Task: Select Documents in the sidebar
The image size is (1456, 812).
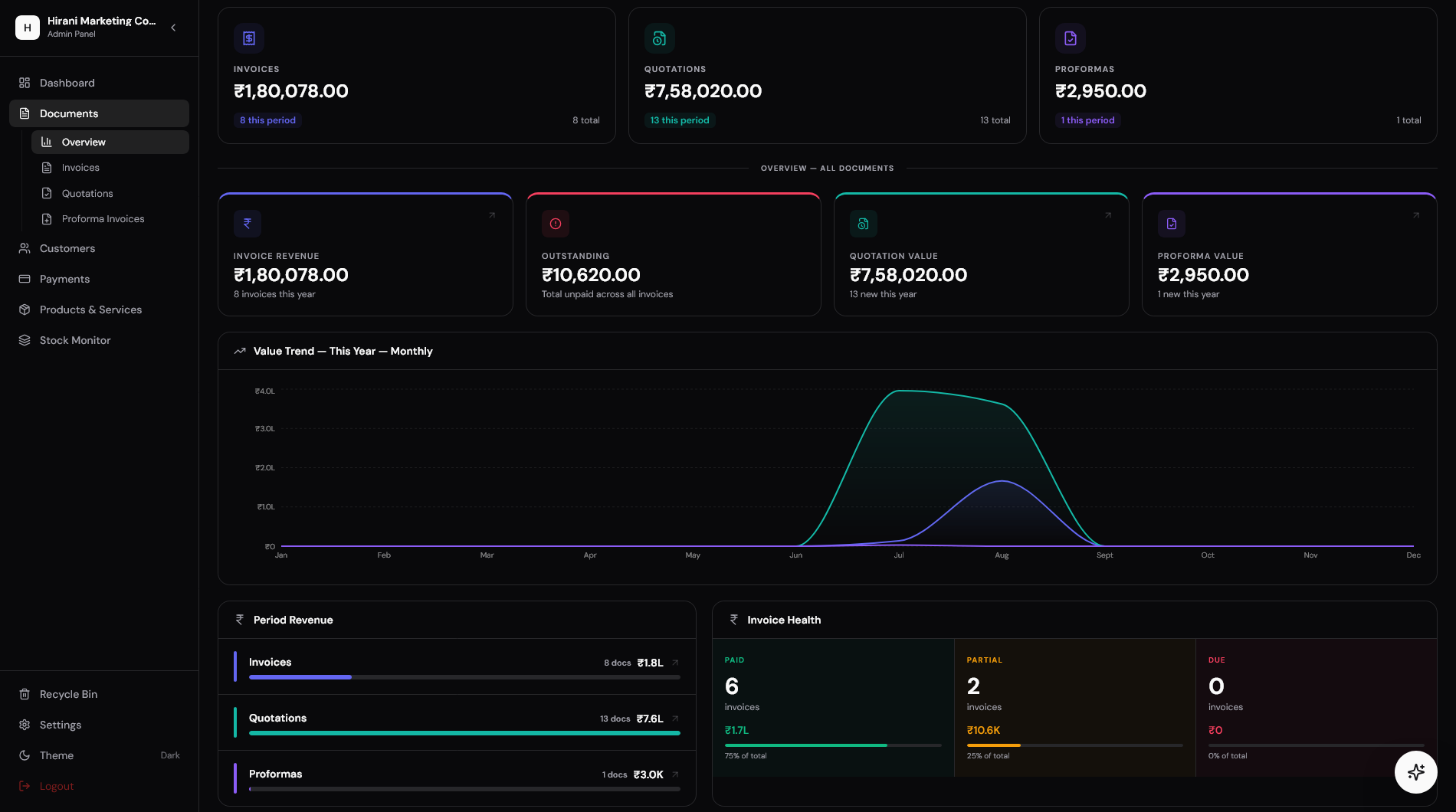Action: point(99,113)
